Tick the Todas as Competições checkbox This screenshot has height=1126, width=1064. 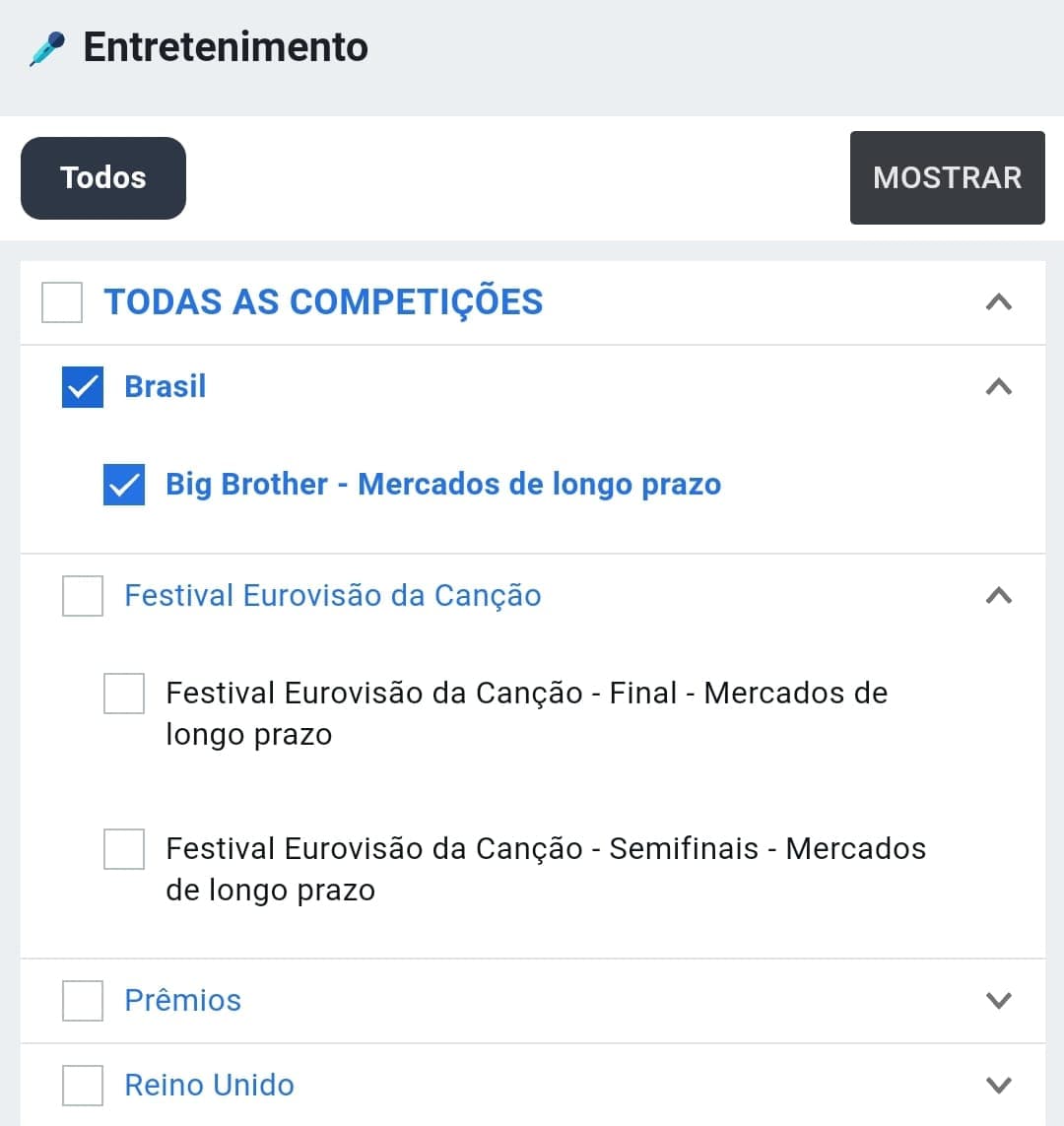pos(62,302)
